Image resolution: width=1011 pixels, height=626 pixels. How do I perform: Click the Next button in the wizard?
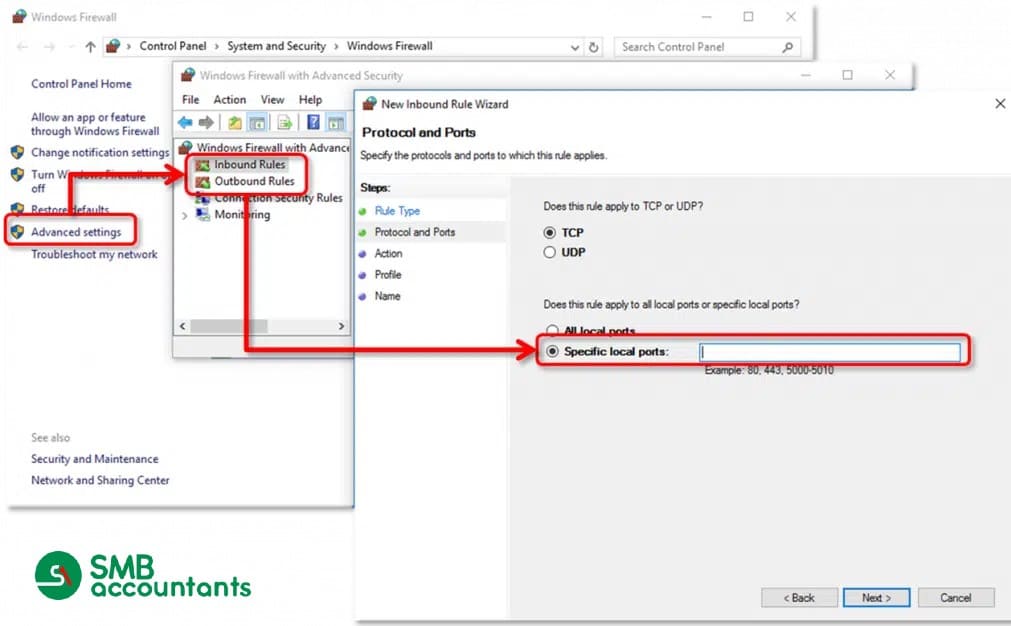[876, 598]
